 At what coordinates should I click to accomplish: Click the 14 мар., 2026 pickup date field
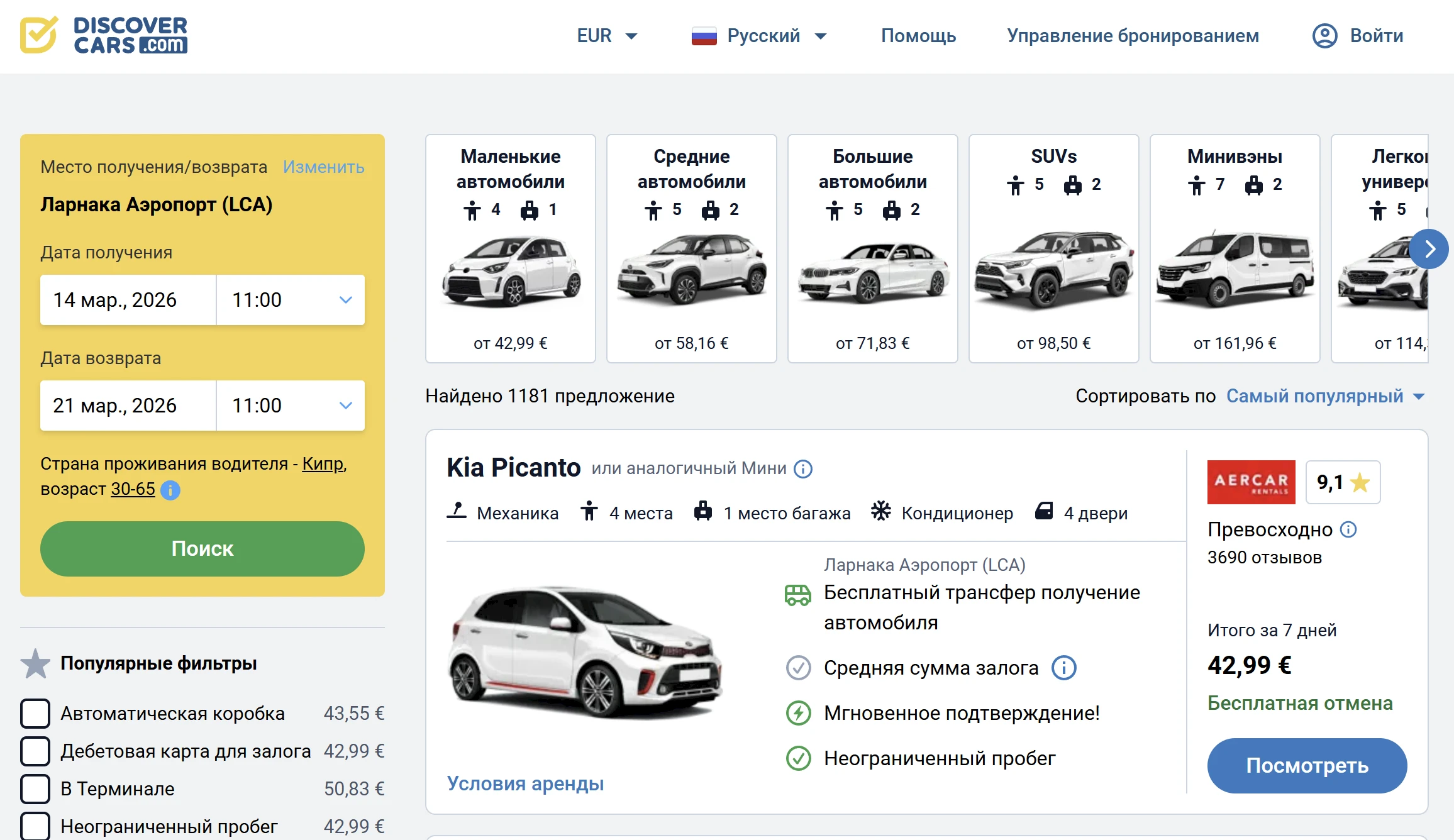[x=128, y=300]
